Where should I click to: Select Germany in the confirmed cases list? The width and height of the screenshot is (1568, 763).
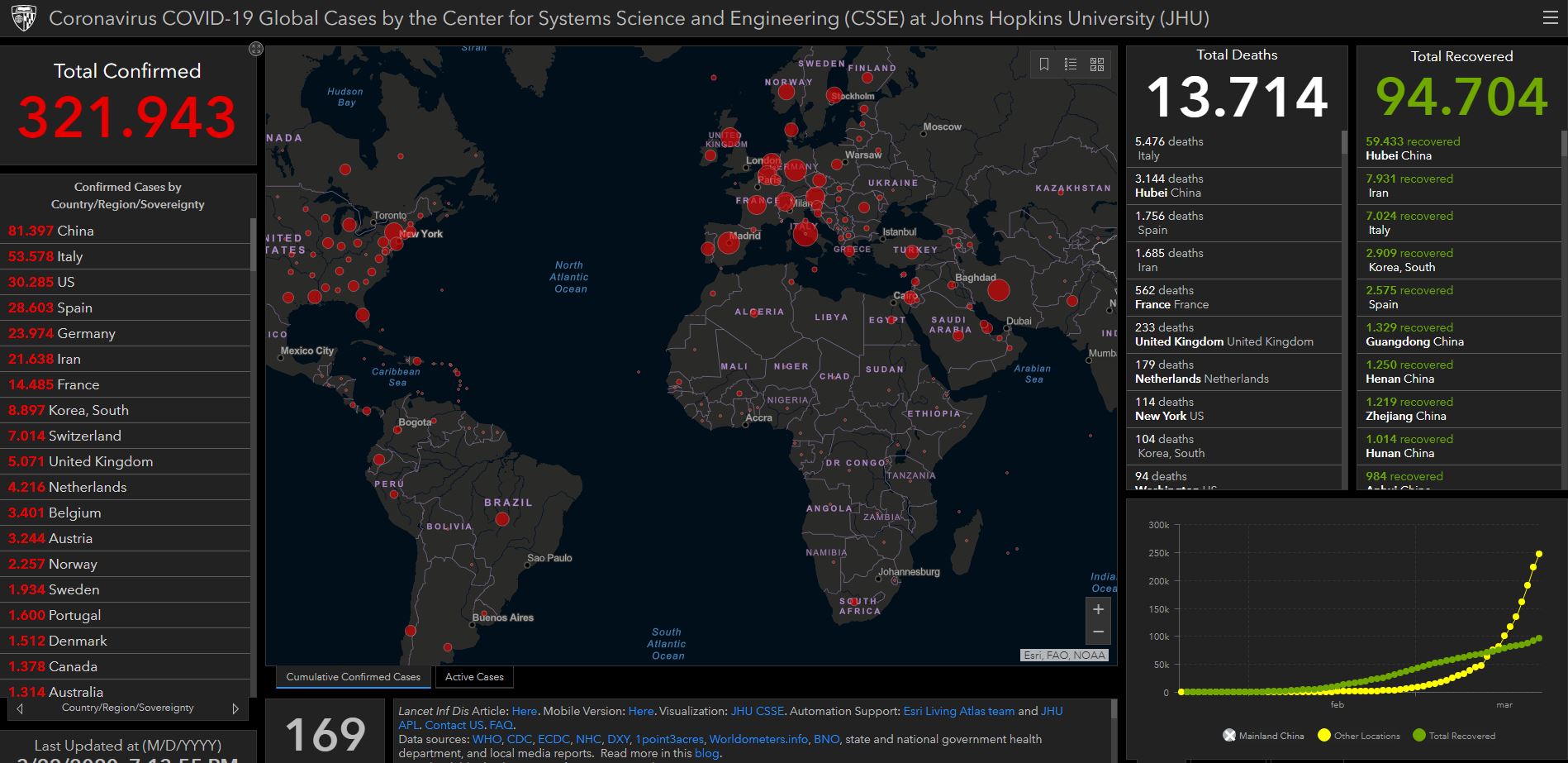[125, 333]
